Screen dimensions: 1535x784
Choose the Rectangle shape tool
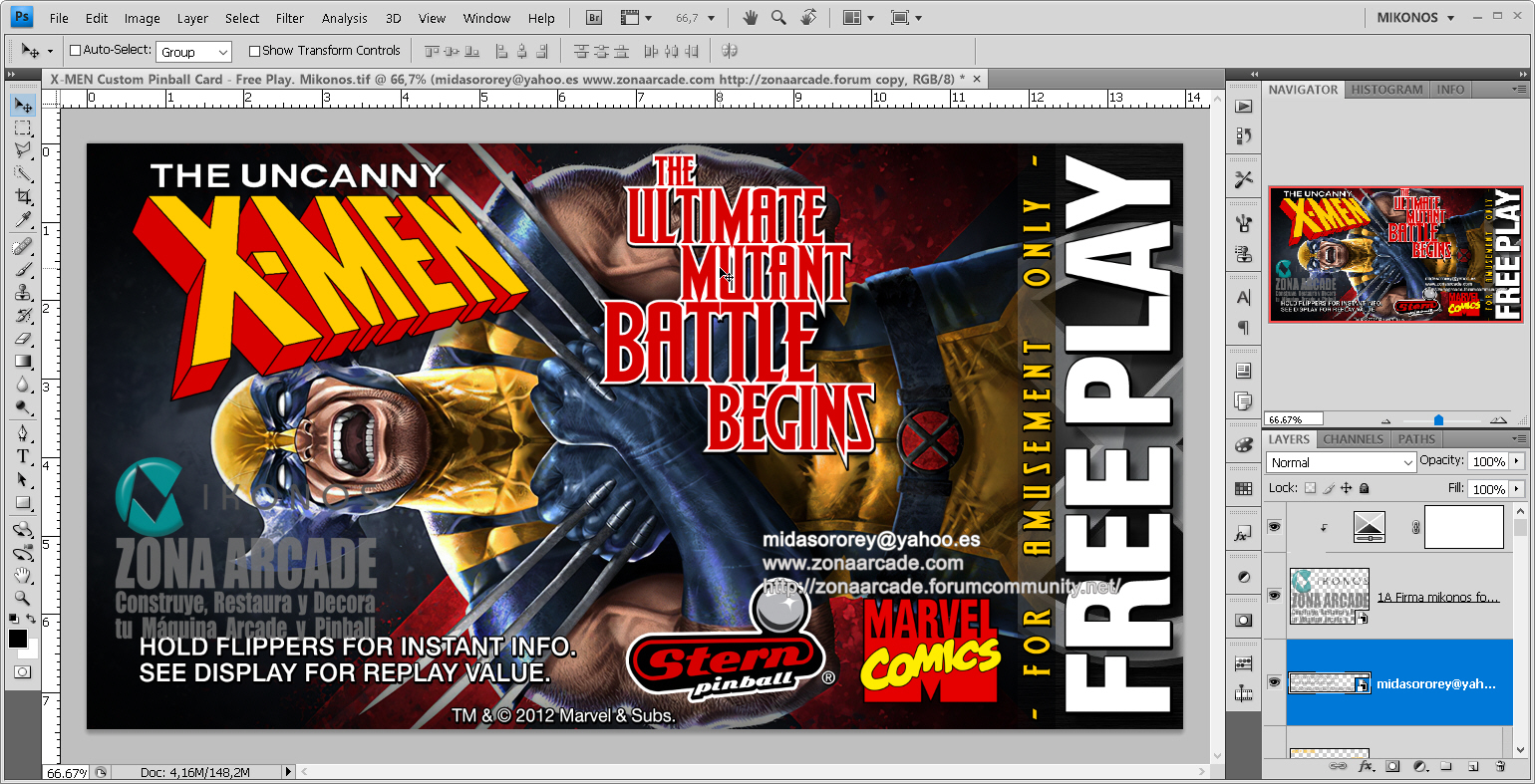(23, 502)
